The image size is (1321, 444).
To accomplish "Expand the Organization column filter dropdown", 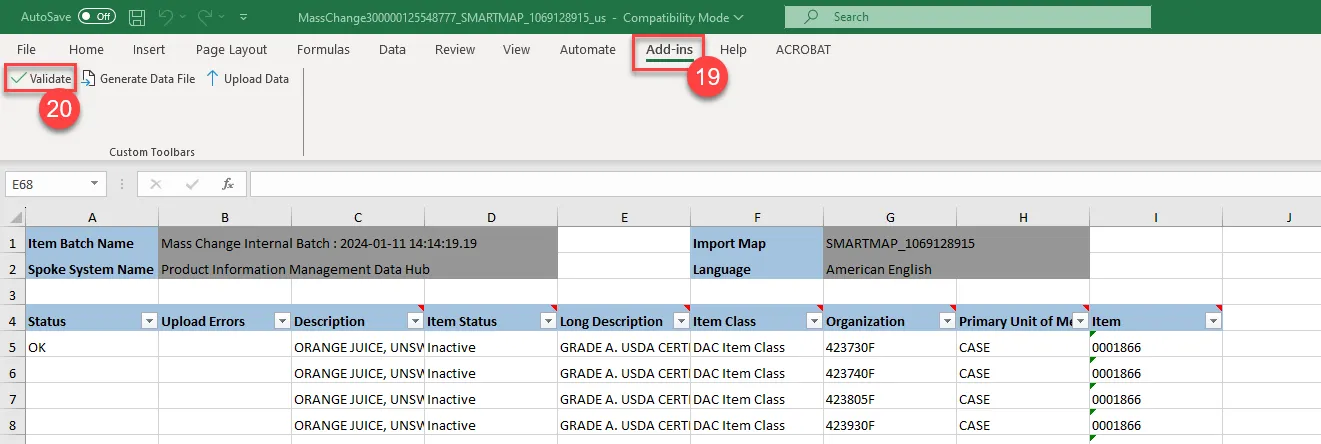I will pyautogui.click(x=946, y=321).
